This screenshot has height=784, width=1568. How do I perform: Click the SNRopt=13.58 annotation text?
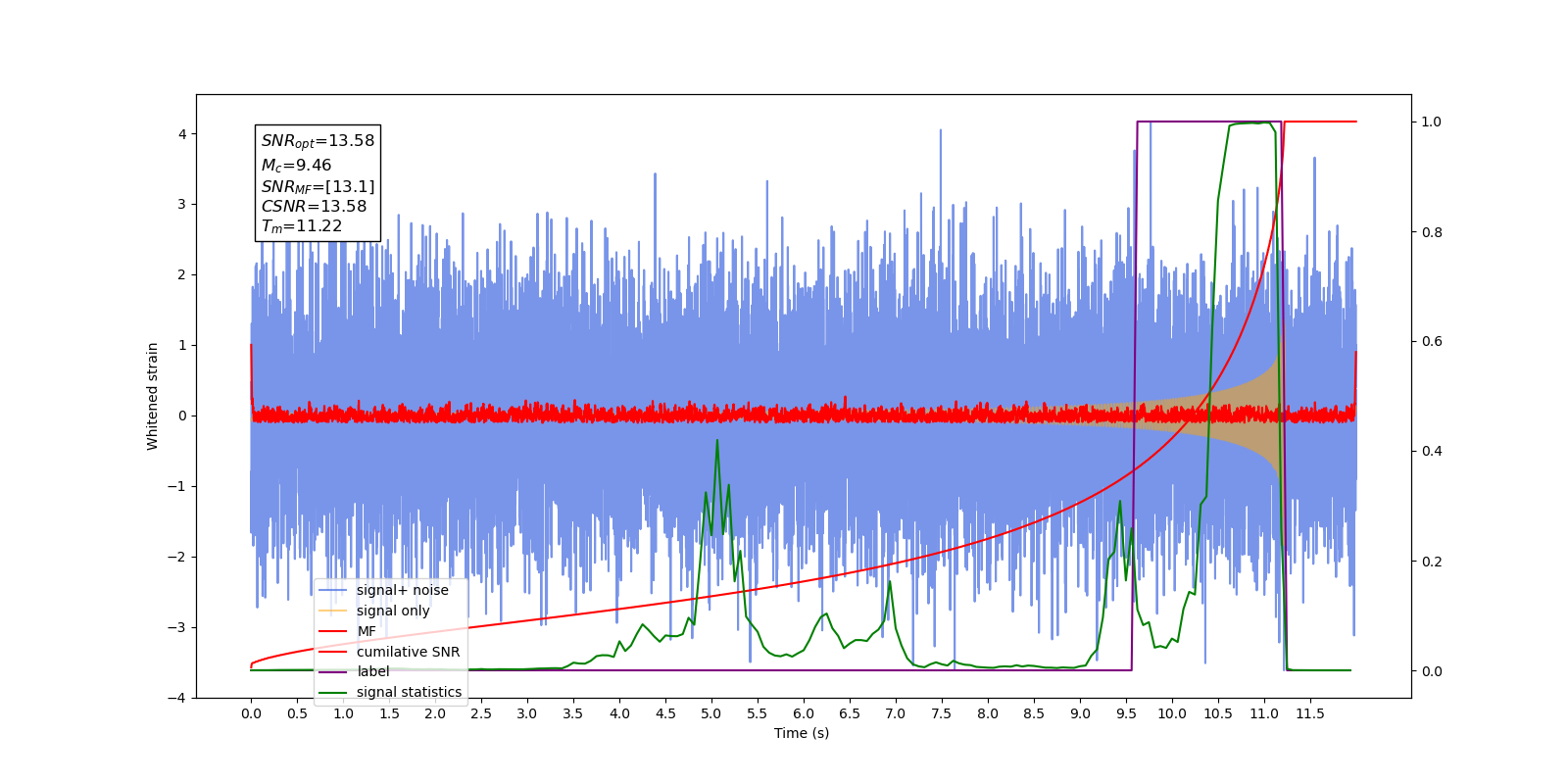click(318, 141)
